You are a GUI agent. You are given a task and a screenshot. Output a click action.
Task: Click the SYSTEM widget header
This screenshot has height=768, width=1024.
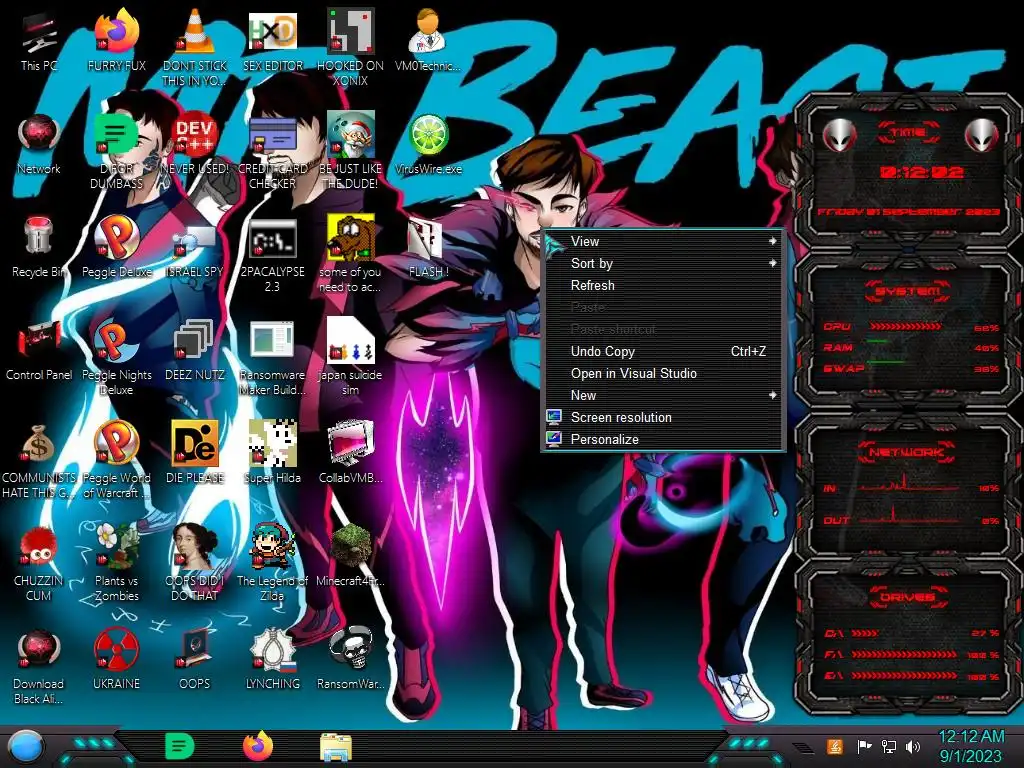pyautogui.click(x=908, y=291)
